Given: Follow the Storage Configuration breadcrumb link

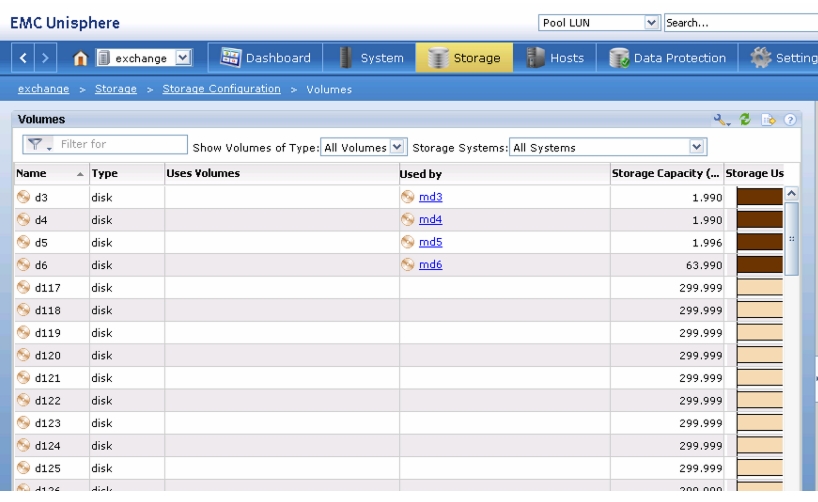Looking at the screenshot, I should [x=221, y=89].
